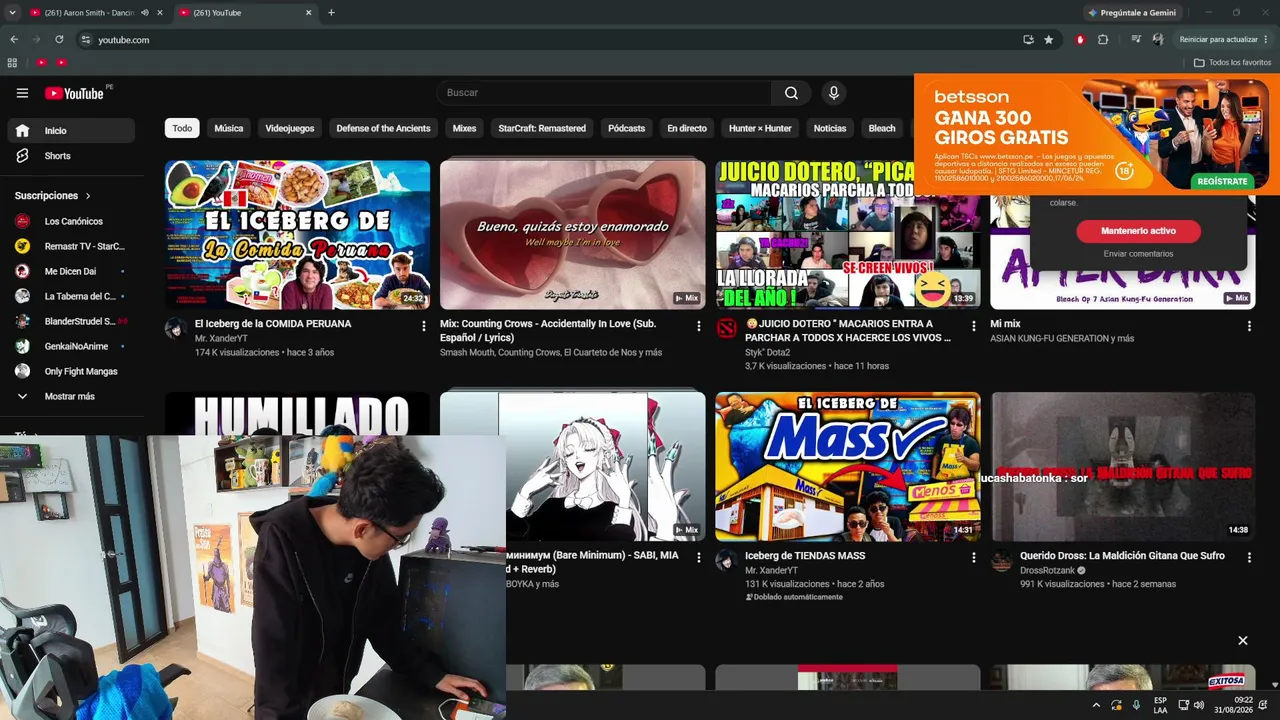Open the Chrome apps grid shortcut

coord(12,62)
